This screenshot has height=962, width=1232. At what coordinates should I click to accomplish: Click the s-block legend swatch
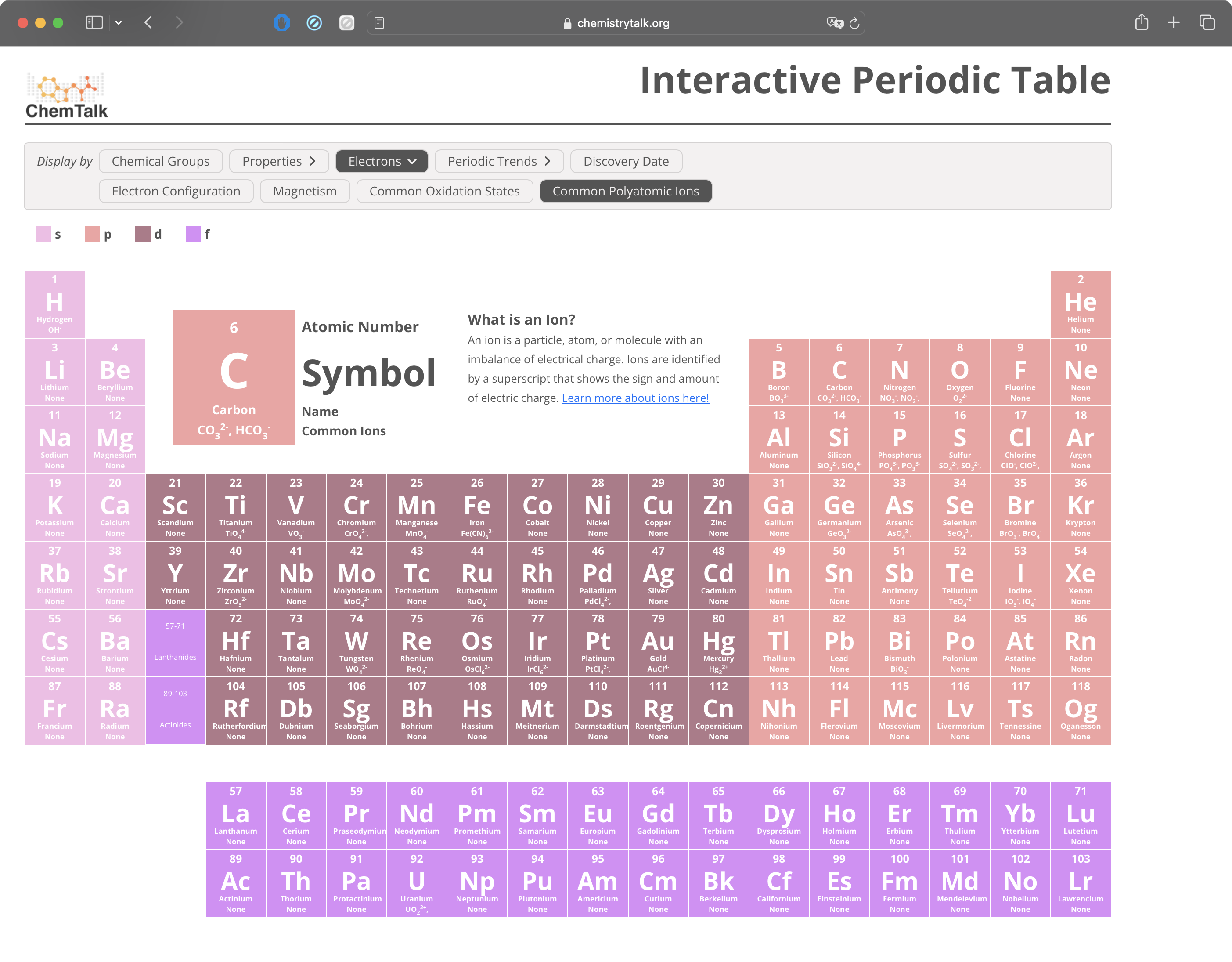[x=43, y=234]
